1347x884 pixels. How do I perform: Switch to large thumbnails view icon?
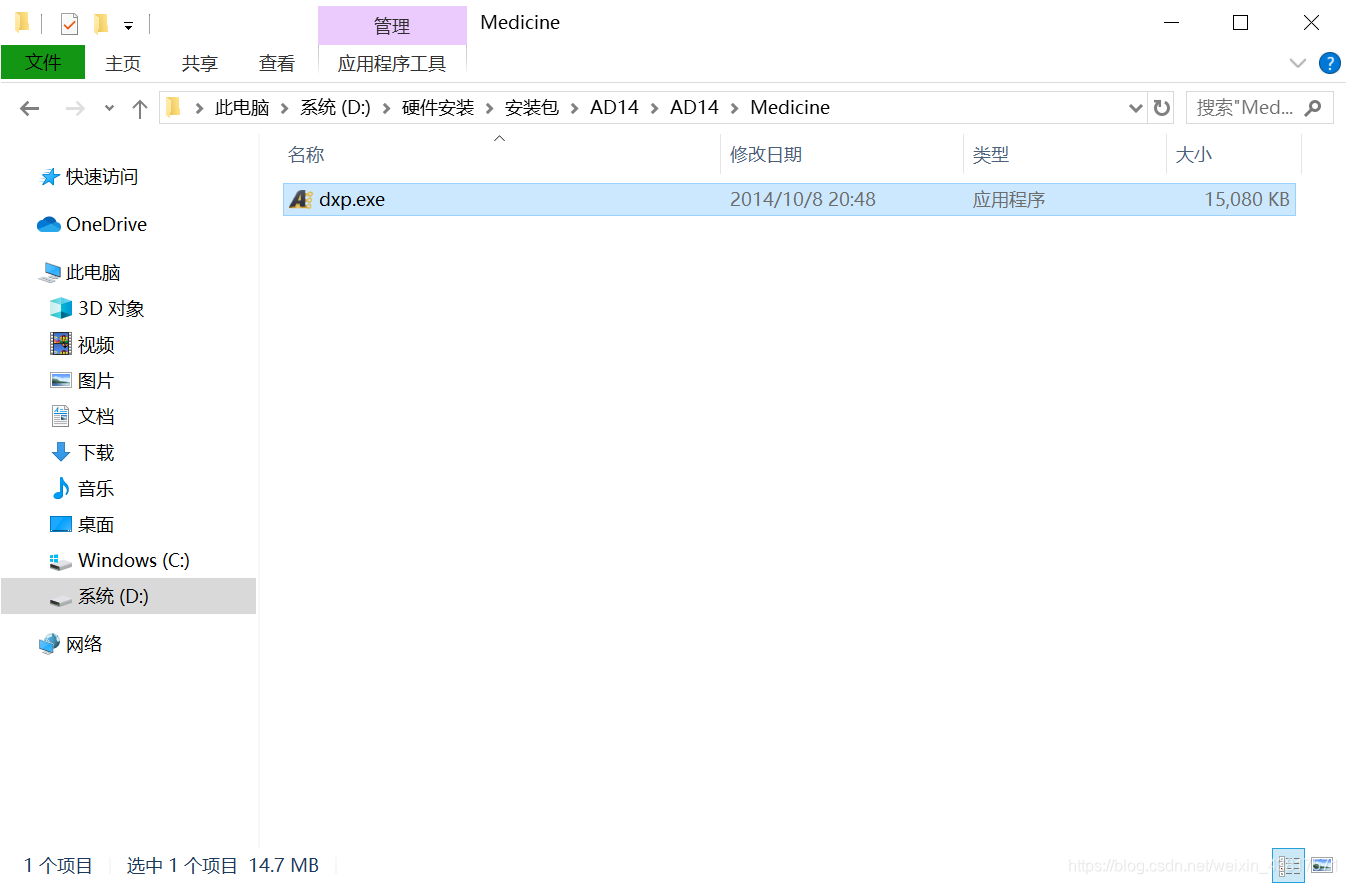pyautogui.click(x=1322, y=865)
